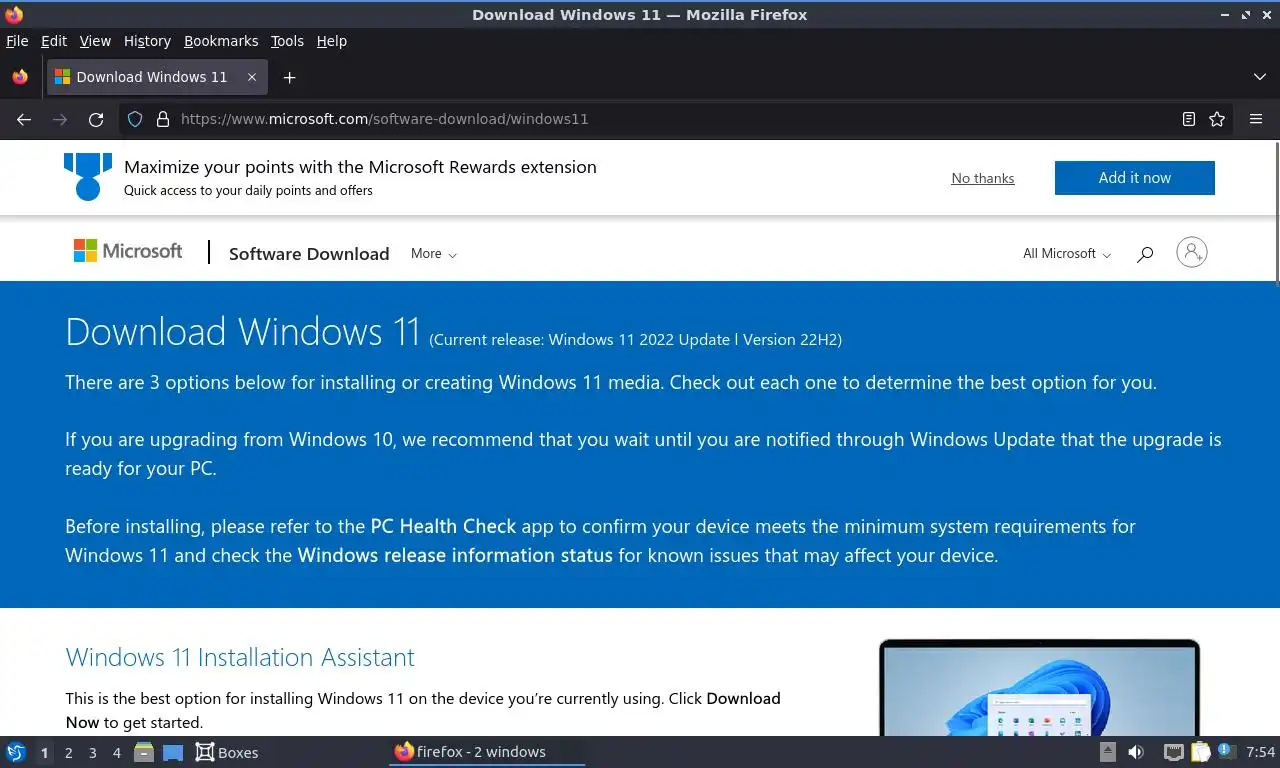Image resolution: width=1280 pixels, height=768 pixels.
Task: Click the Windows 11 laptop image
Action: click(1039, 688)
